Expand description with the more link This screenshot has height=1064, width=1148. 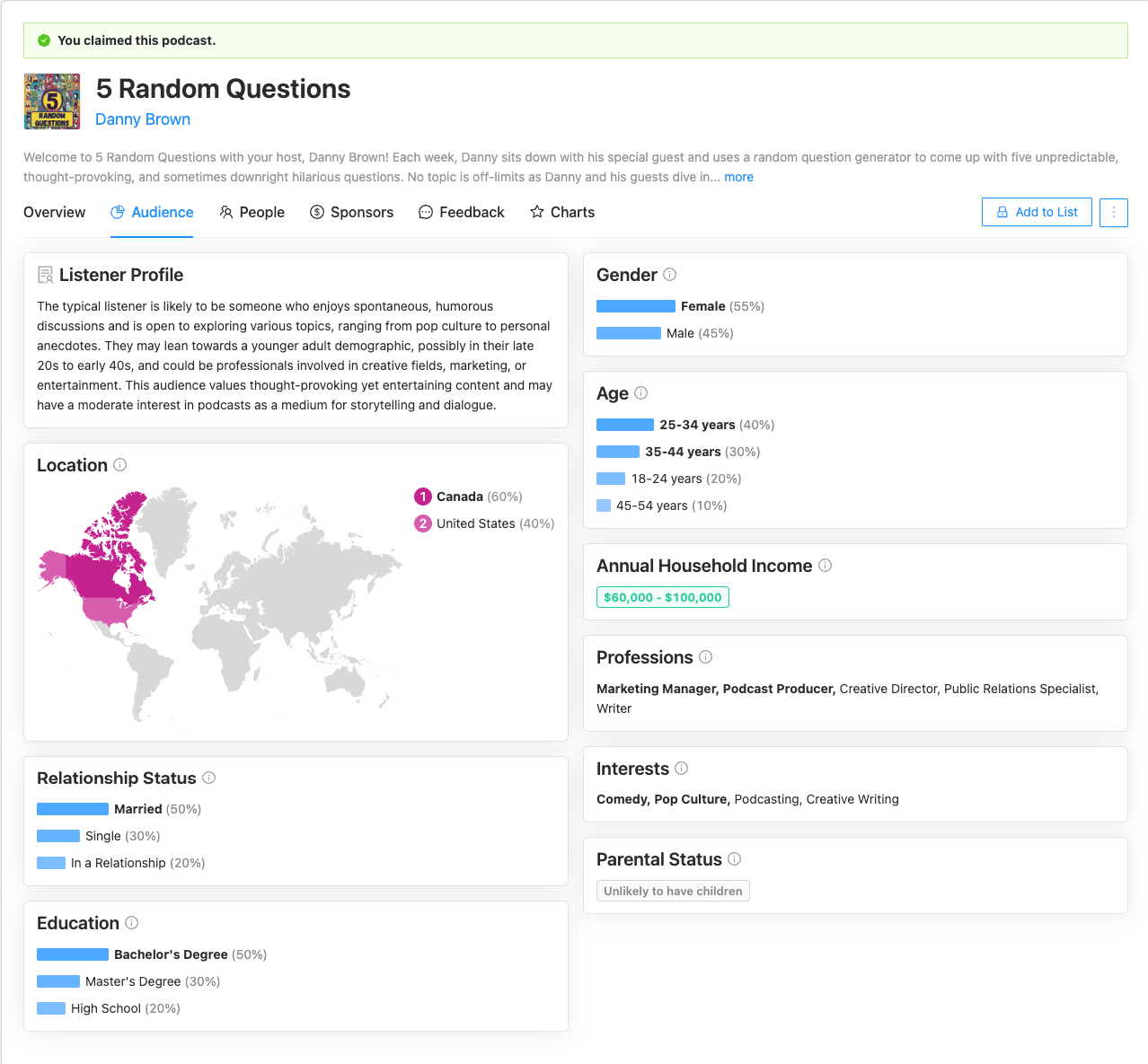pos(738,177)
